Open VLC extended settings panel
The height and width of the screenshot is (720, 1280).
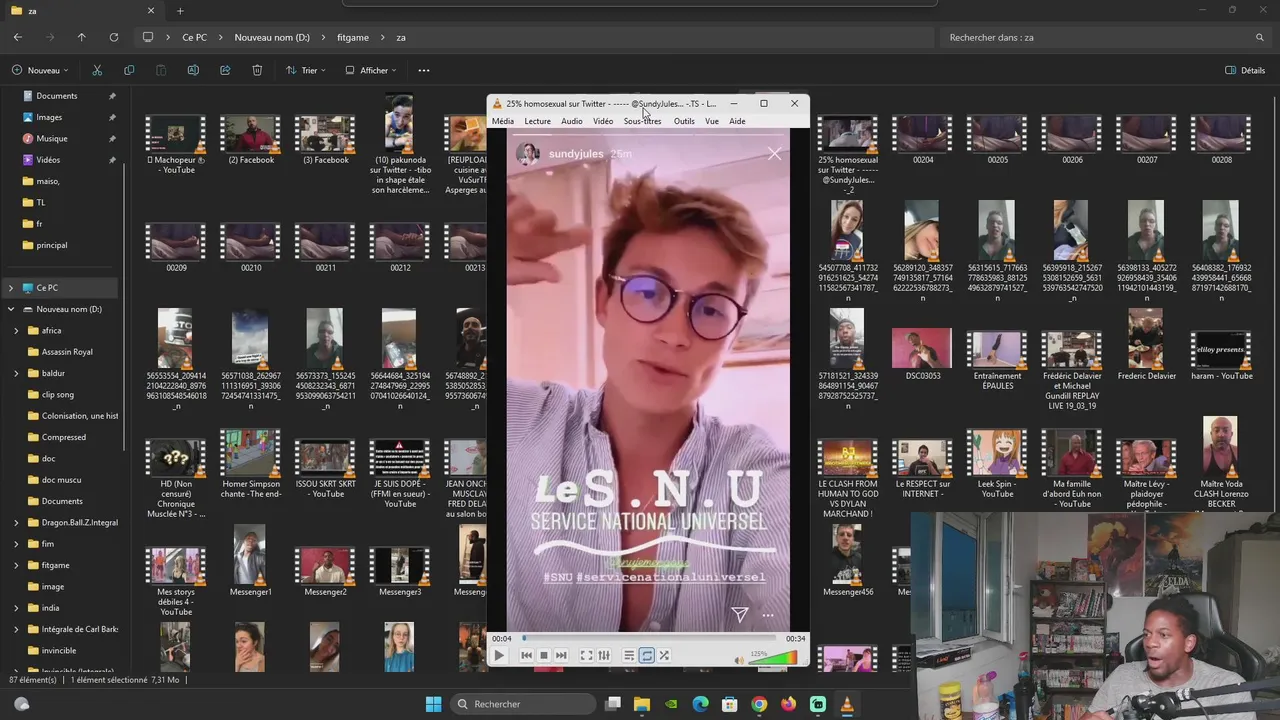tap(604, 656)
